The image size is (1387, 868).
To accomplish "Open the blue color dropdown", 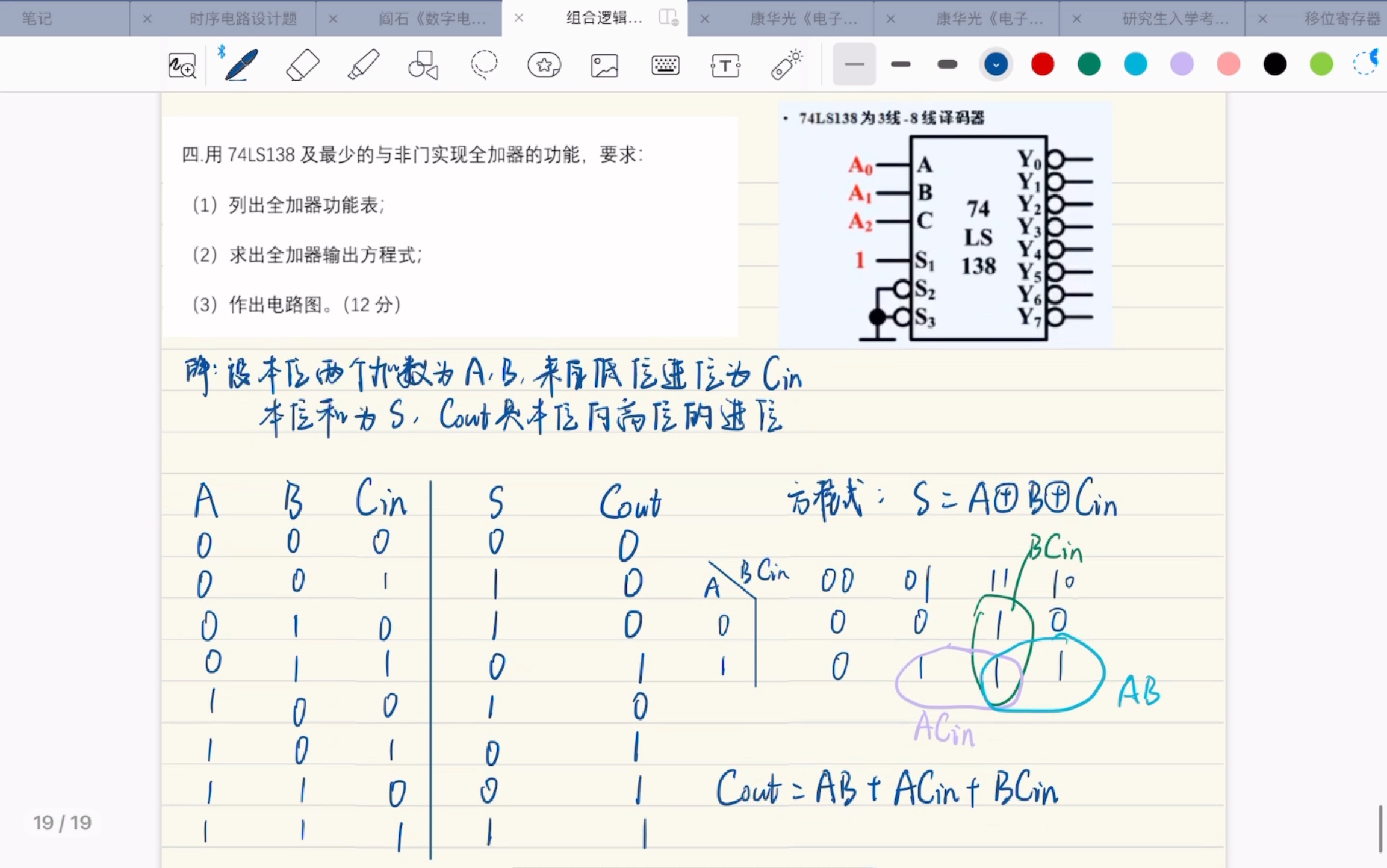I will 996,64.
